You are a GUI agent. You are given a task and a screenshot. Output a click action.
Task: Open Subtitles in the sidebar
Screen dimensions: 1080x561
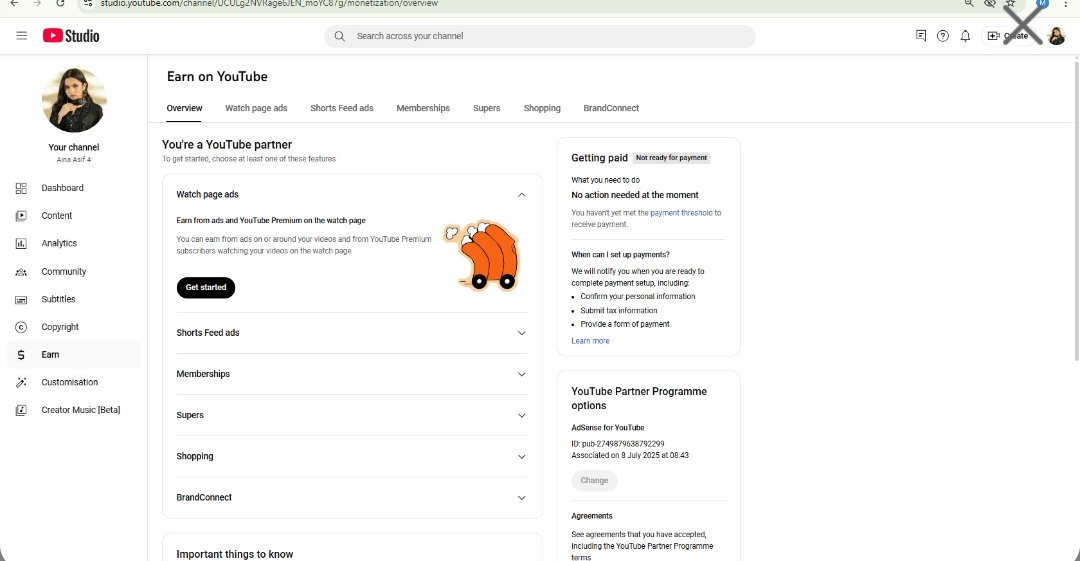(74, 299)
